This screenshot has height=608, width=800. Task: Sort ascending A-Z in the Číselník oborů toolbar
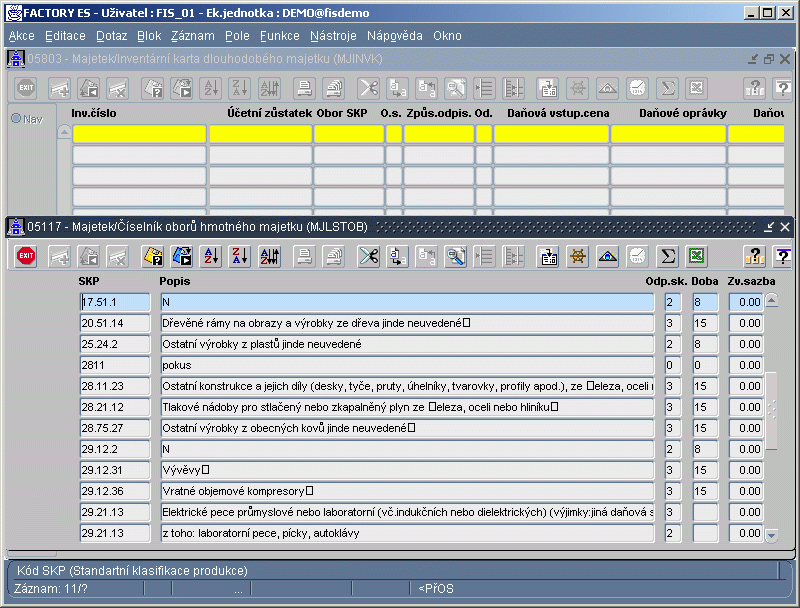(x=211, y=257)
